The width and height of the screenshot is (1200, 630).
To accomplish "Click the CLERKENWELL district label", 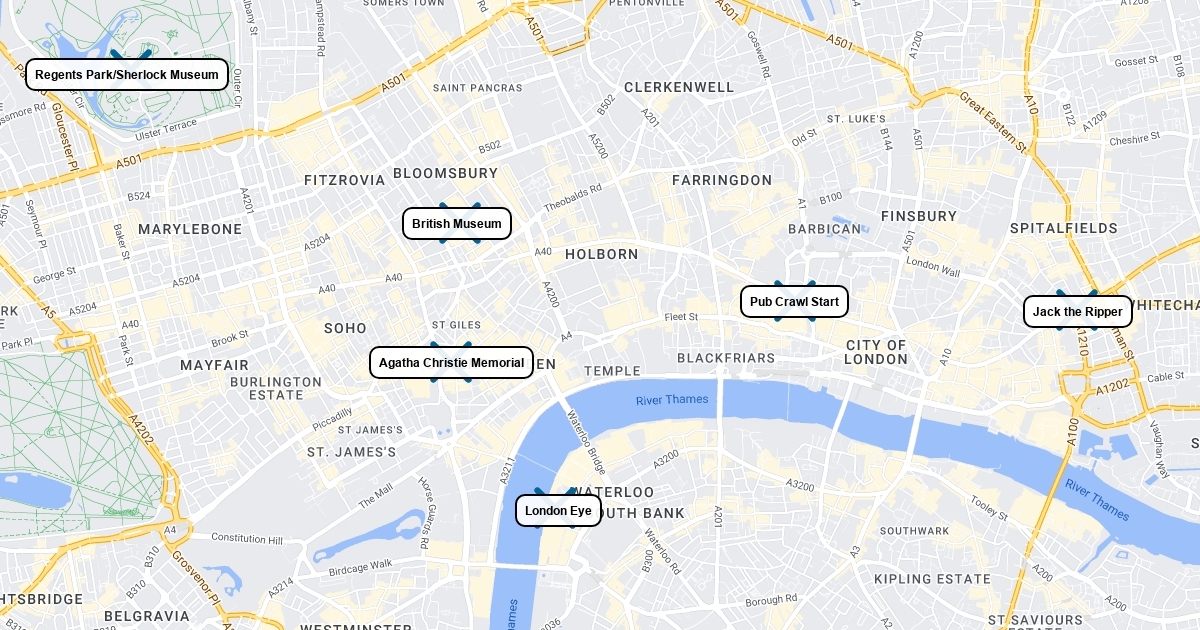I will [x=679, y=87].
